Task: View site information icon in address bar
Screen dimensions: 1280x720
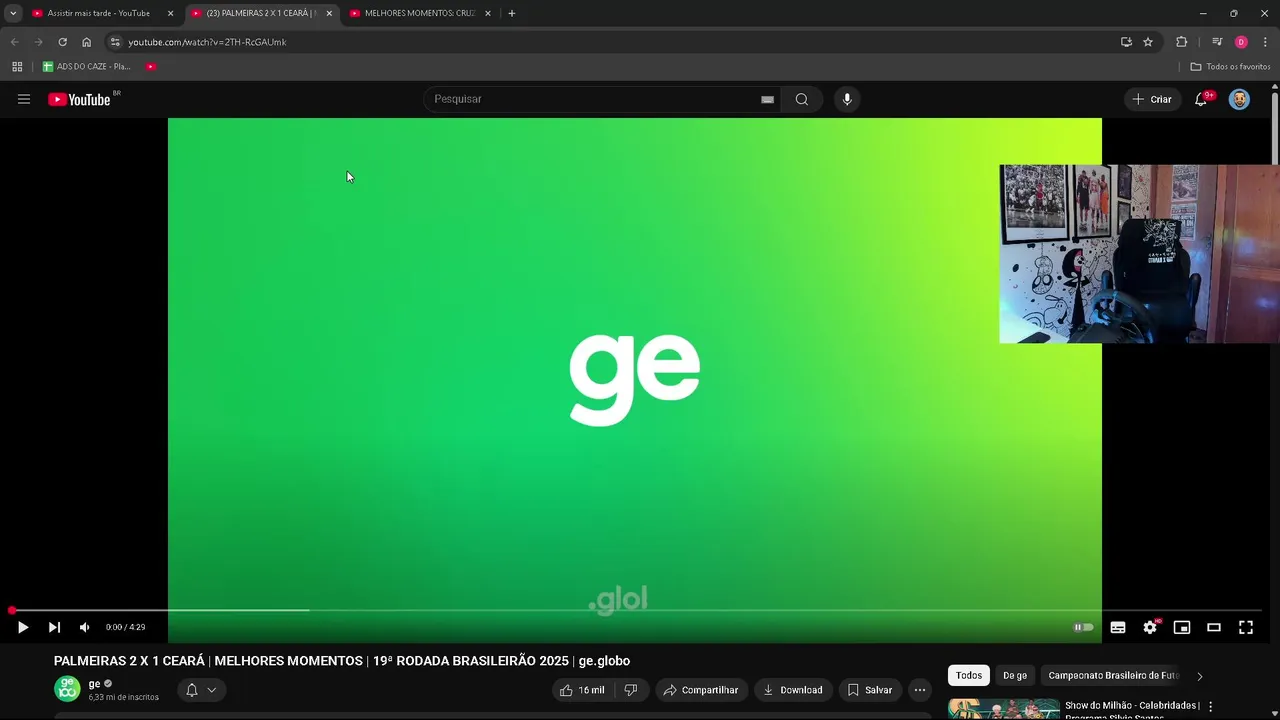Action: click(x=115, y=42)
